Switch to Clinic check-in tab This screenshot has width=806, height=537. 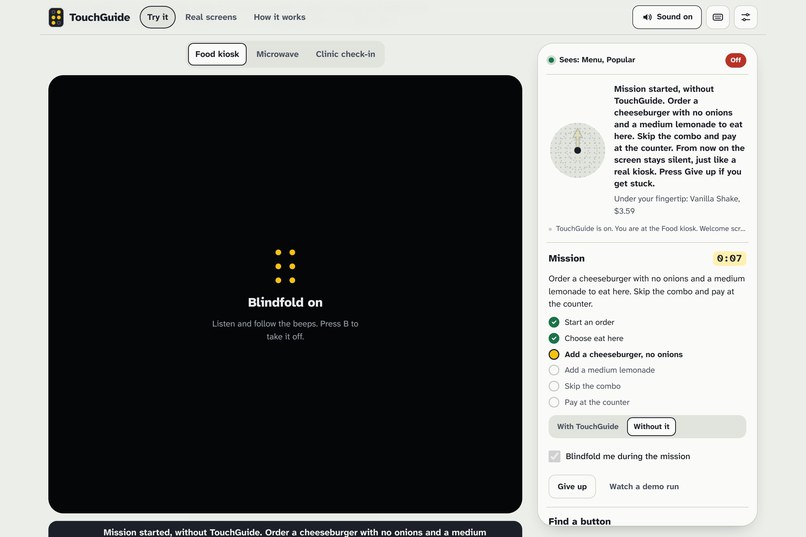pos(345,54)
